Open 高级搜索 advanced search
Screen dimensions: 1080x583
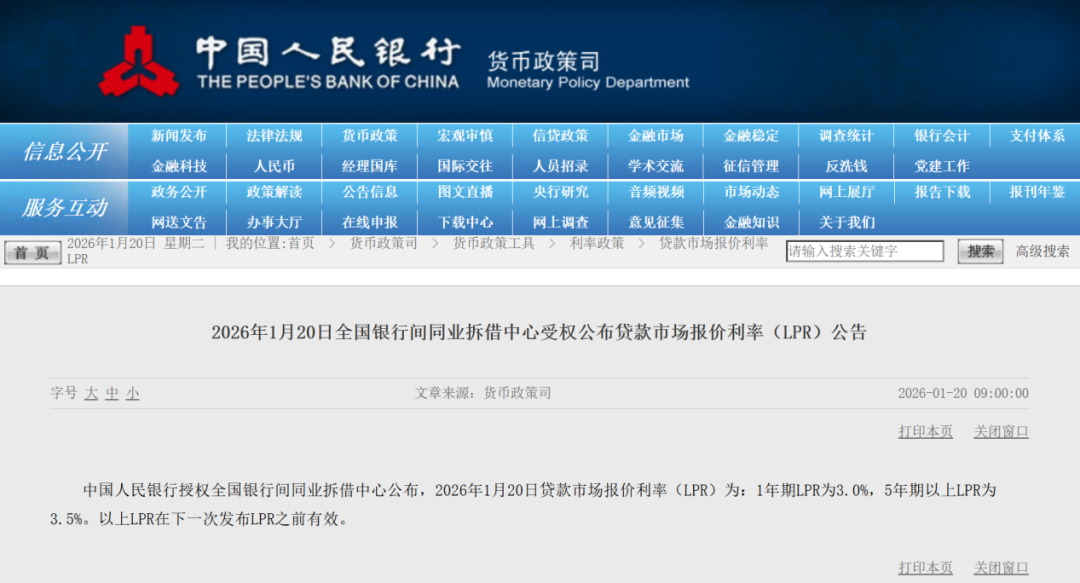tap(1042, 252)
